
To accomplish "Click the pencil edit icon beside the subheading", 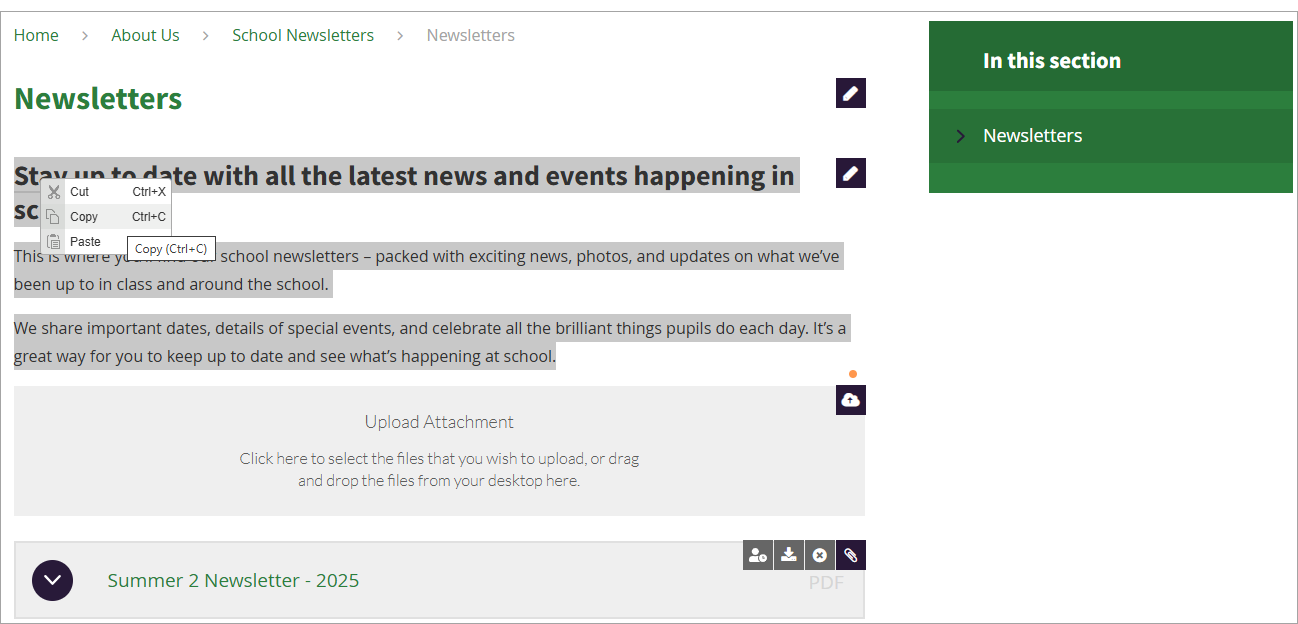I will tap(850, 173).
